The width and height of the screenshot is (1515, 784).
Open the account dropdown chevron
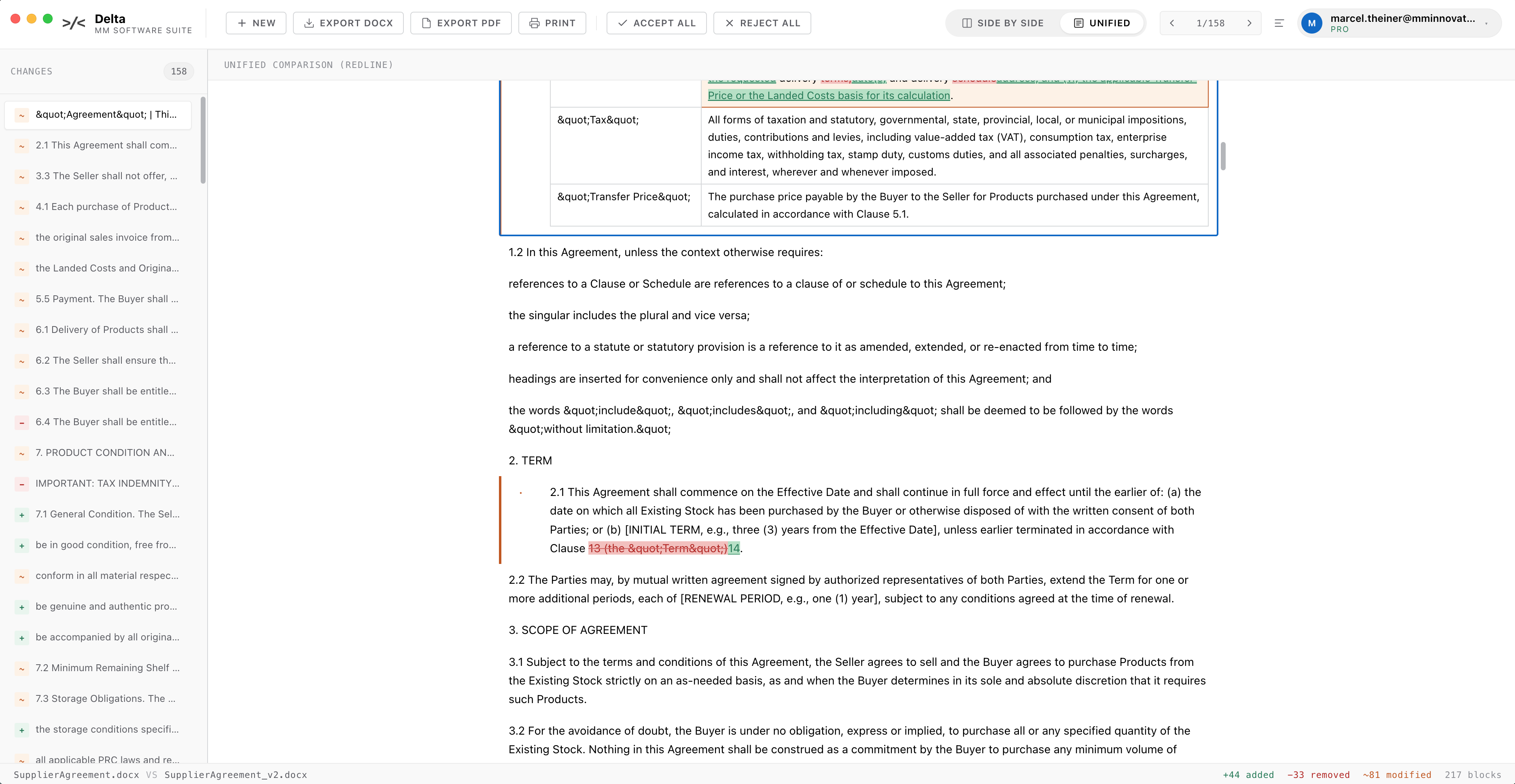pyautogui.click(x=1486, y=23)
